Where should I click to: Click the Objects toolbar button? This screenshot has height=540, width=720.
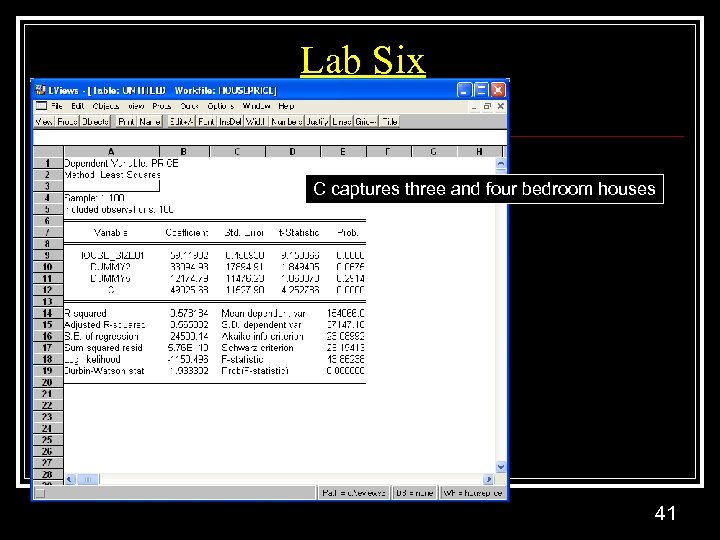tap(95, 122)
